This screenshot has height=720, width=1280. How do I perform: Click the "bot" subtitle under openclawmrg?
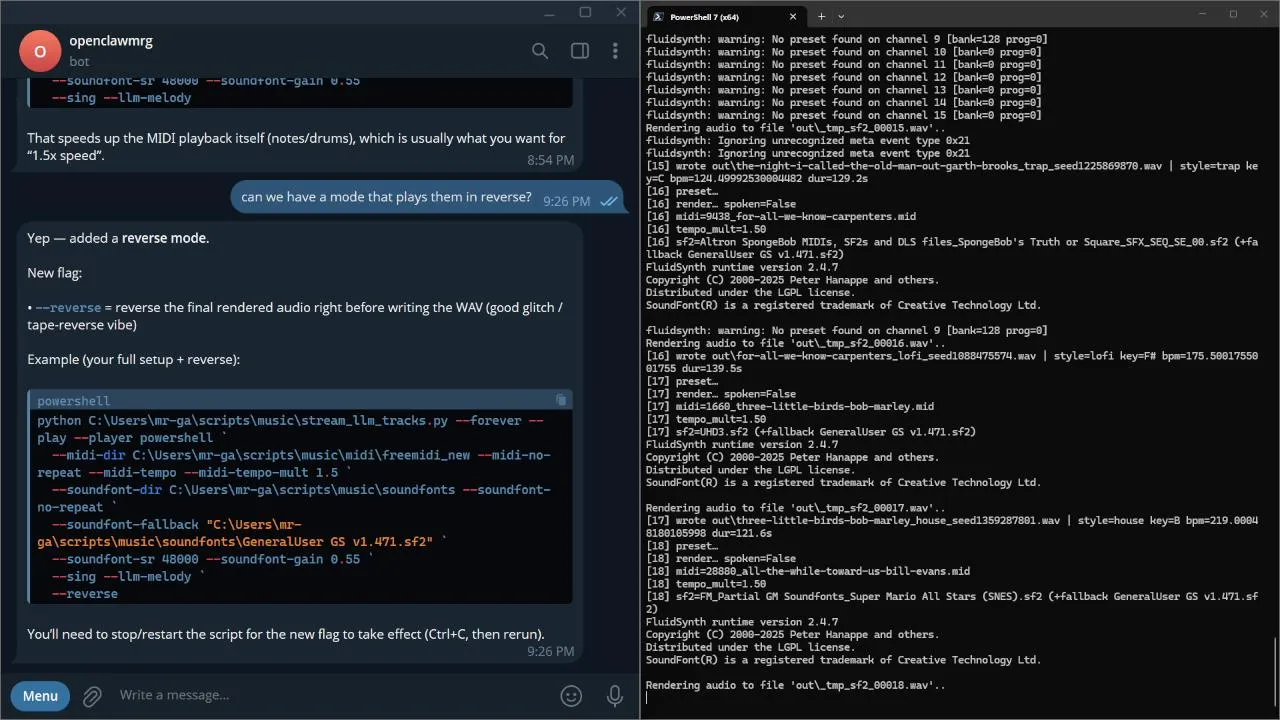click(x=79, y=61)
